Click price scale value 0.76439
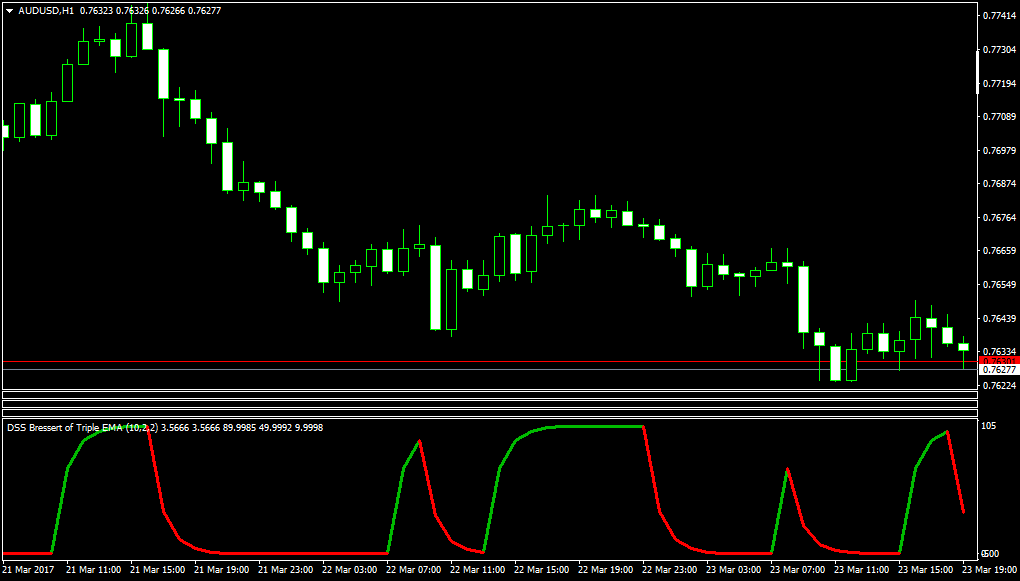This screenshot has height=581, width=1020. tap(999, 318)
